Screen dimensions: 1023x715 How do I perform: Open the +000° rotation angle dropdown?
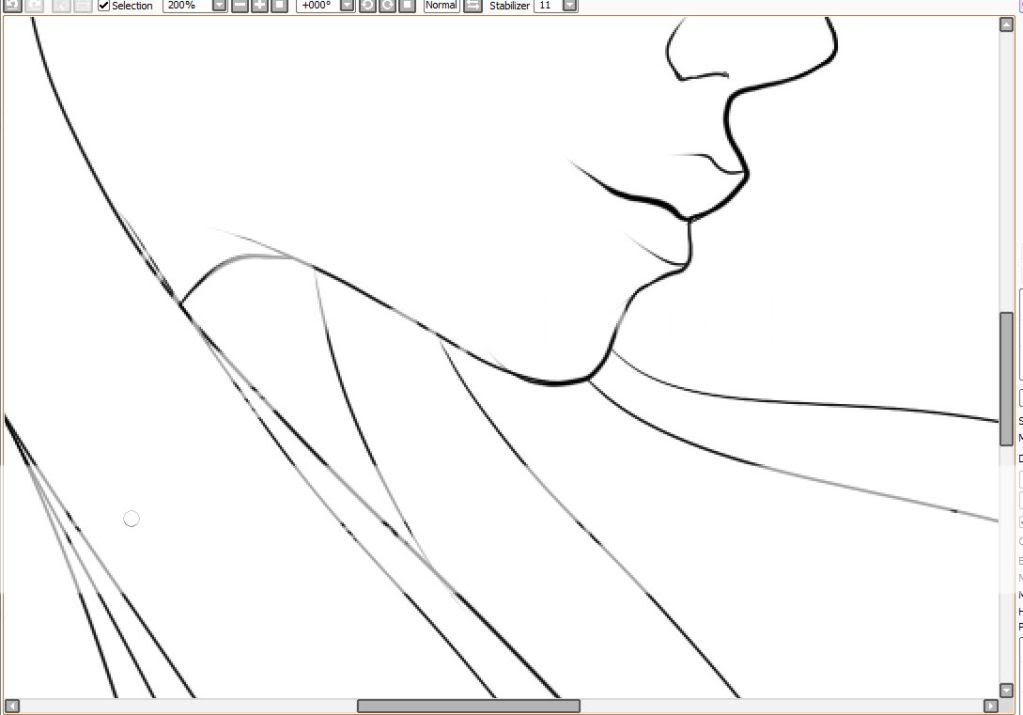coord(346,5)
